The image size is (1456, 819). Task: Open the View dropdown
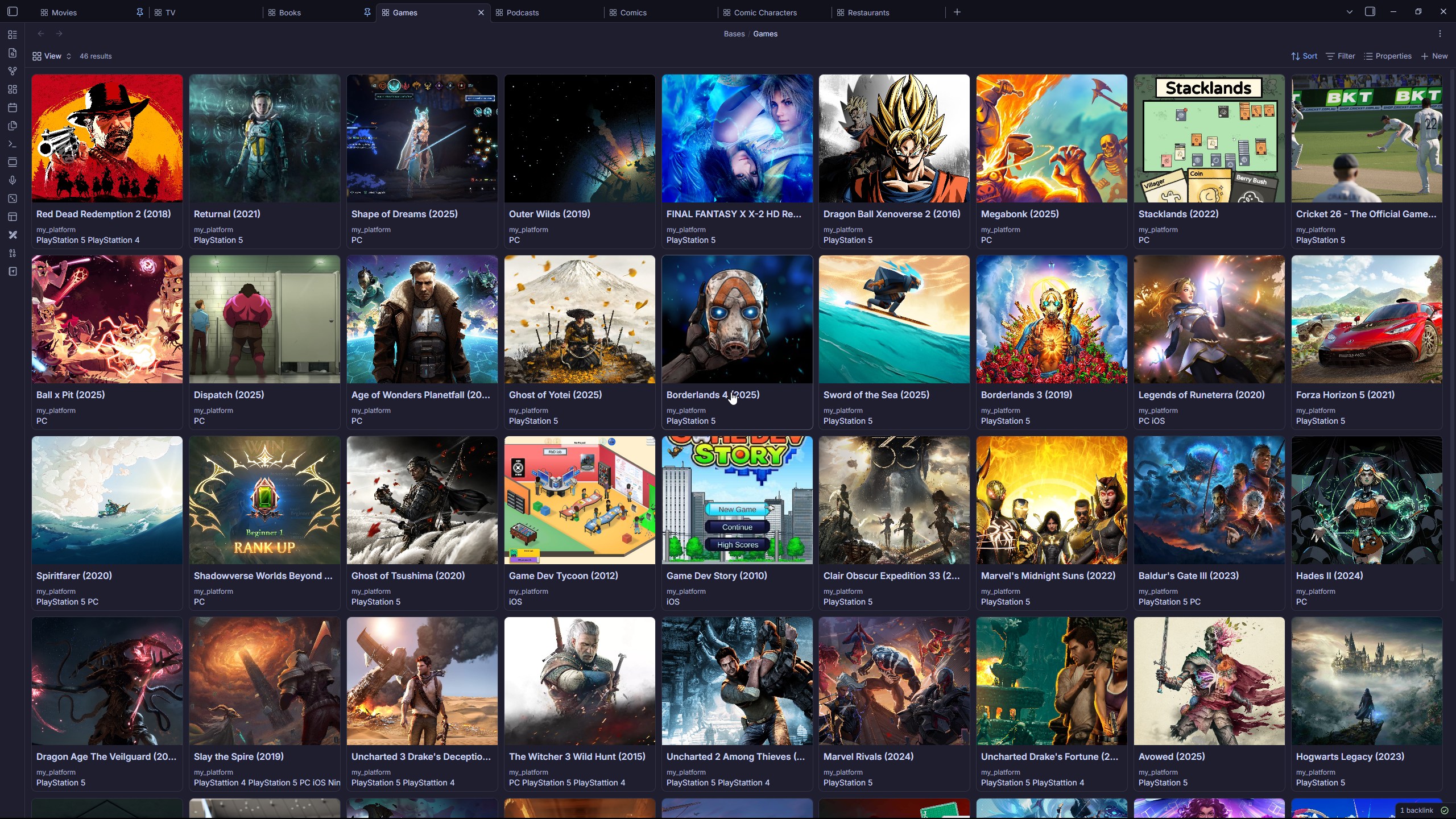coord(51,56)
